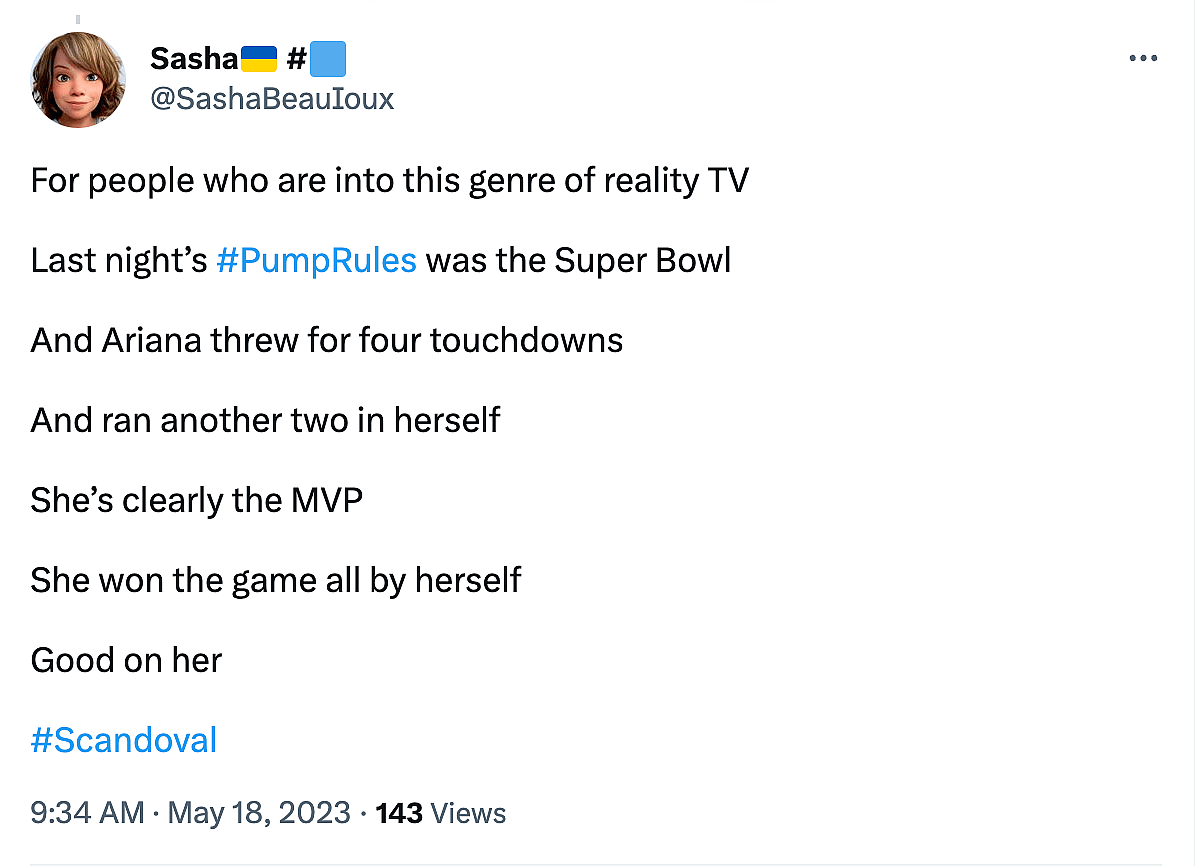Open Sasha's profile picture avatar
The image size is (1195, 866).
pos(78,80)
